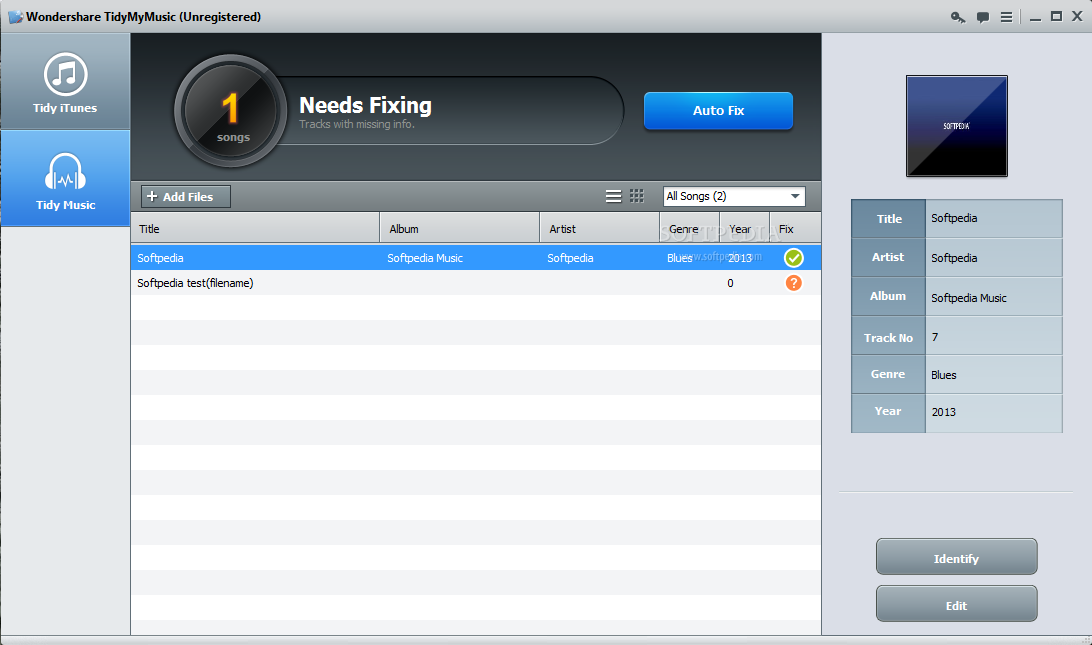1092x645 pixels.
Task: Sort by Year column header
Action: coord(744,228)
